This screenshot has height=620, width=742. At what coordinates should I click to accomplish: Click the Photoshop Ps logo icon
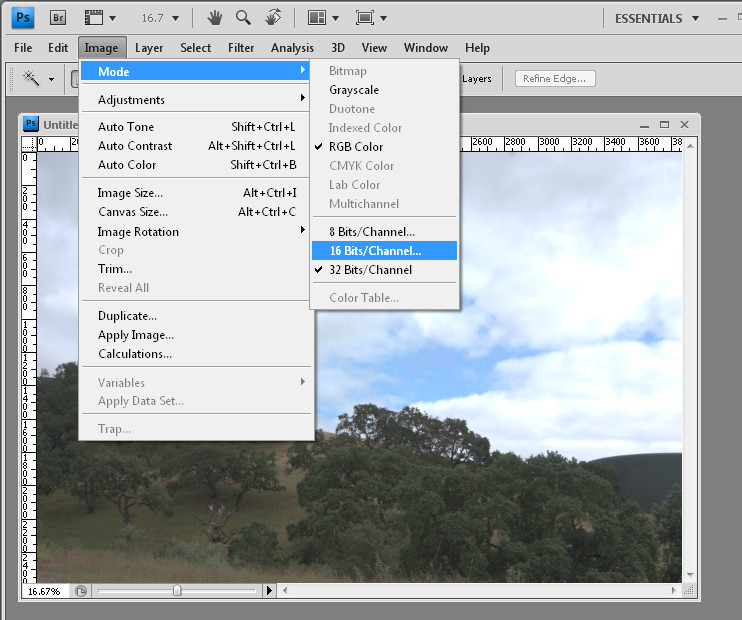(23, 18)
